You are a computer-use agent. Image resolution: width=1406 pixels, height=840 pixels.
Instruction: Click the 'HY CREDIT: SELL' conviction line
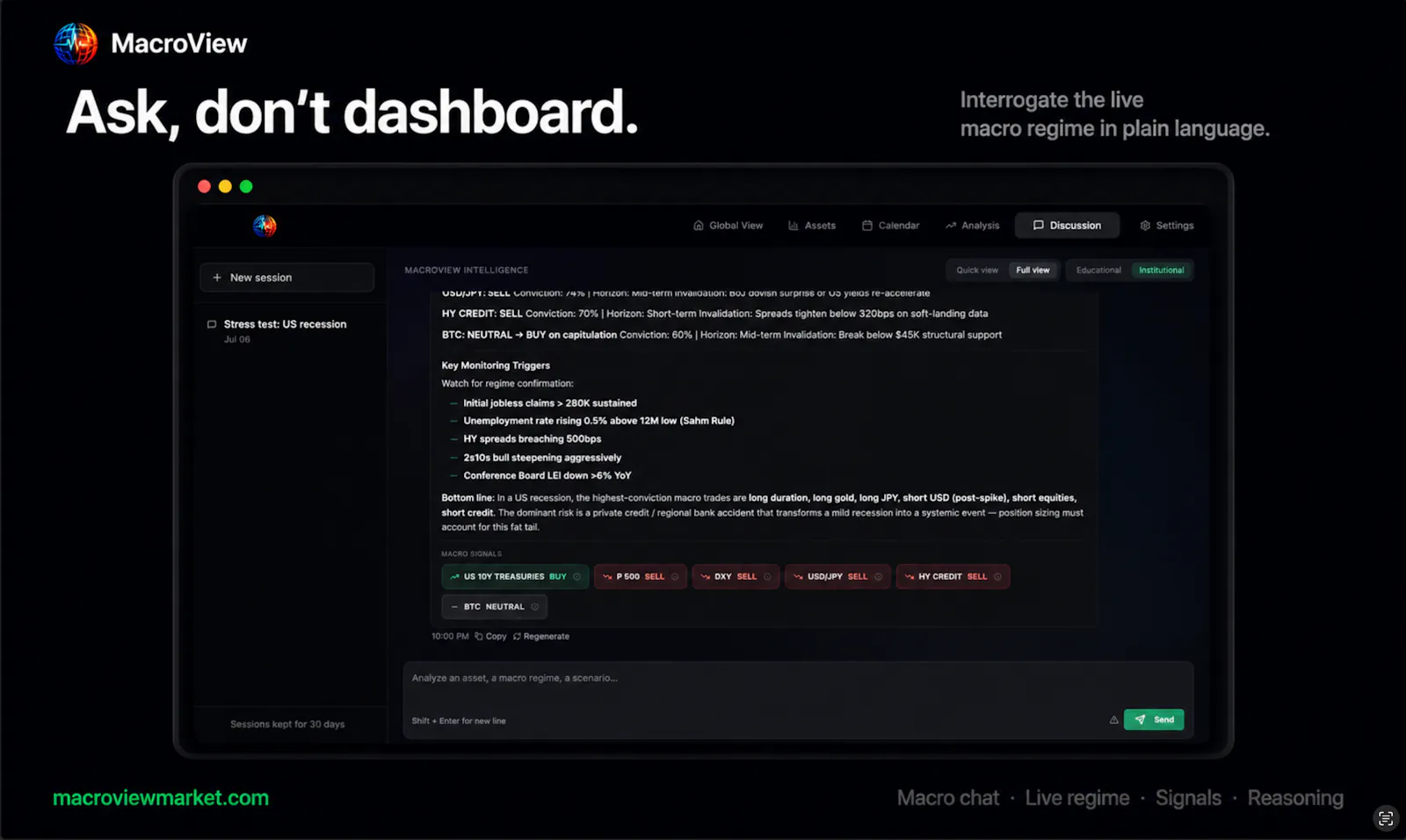click(x=714, y=314)
